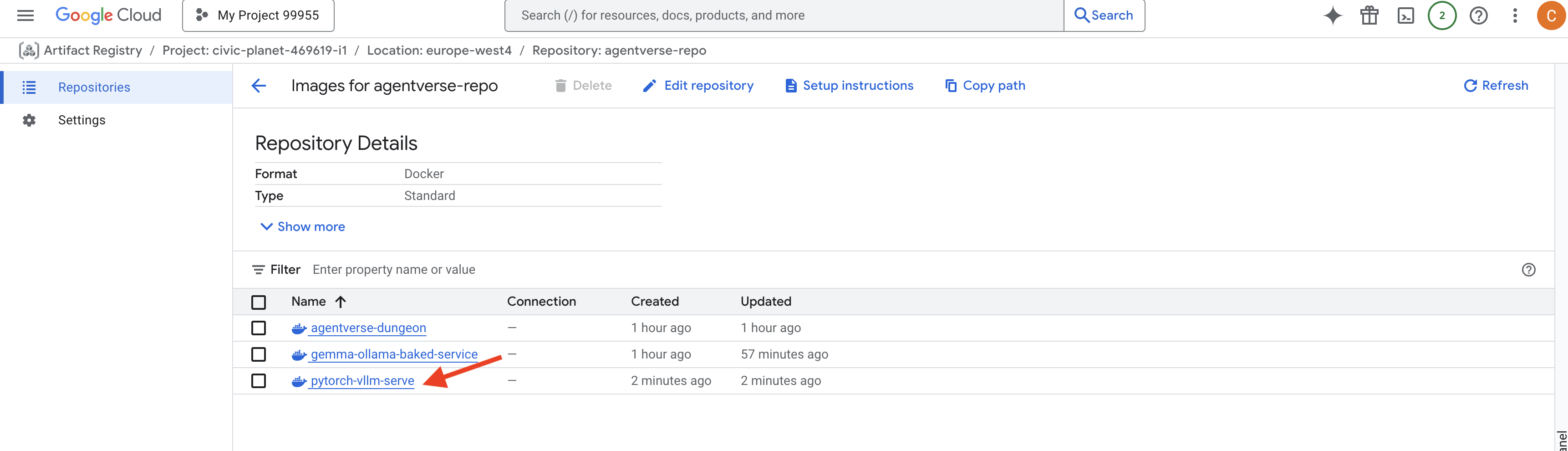Screen dimensions: 1568x451
Task: Open the free trial gift icon
Action: point(1369,15)
